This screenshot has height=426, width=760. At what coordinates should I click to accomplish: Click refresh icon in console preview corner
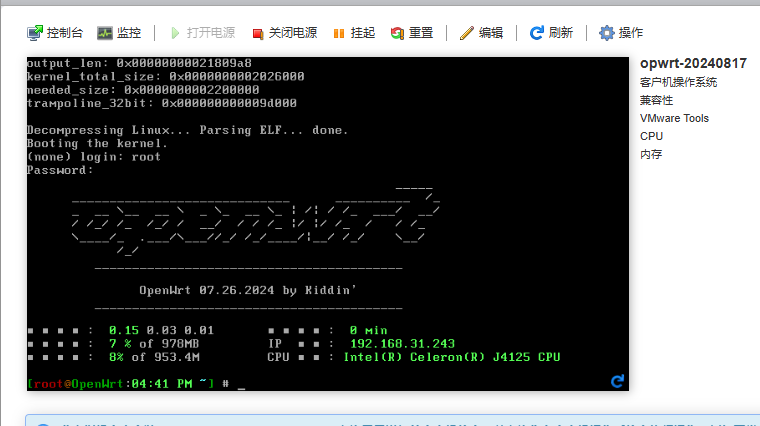click(x=617, y=381)
